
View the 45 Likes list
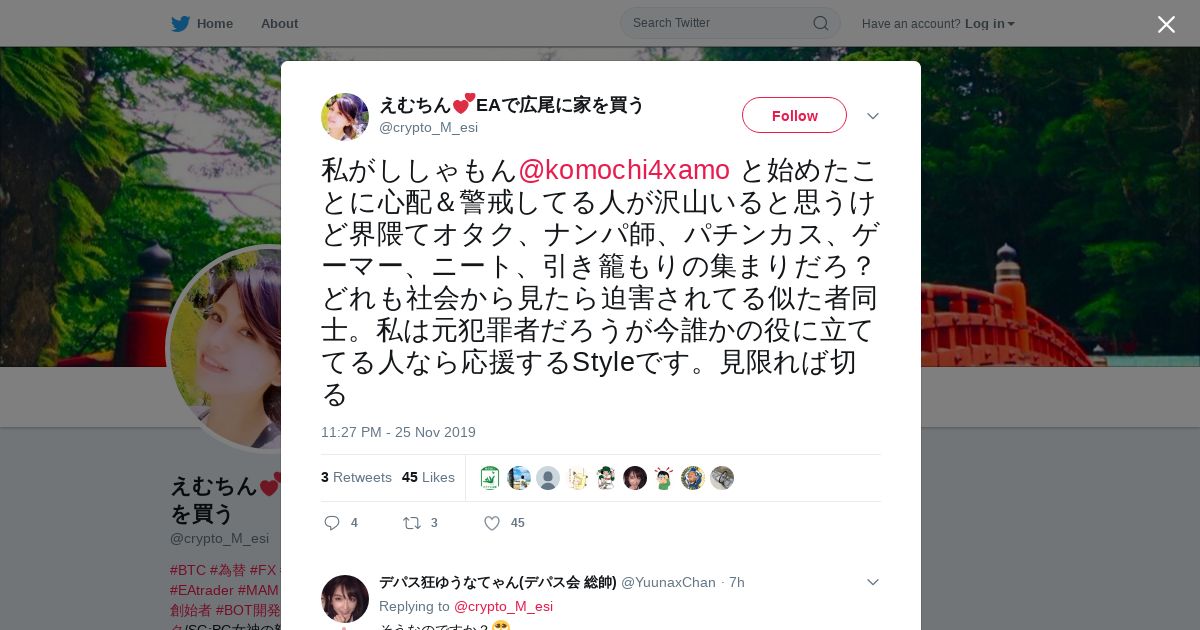tap(428, 477)
